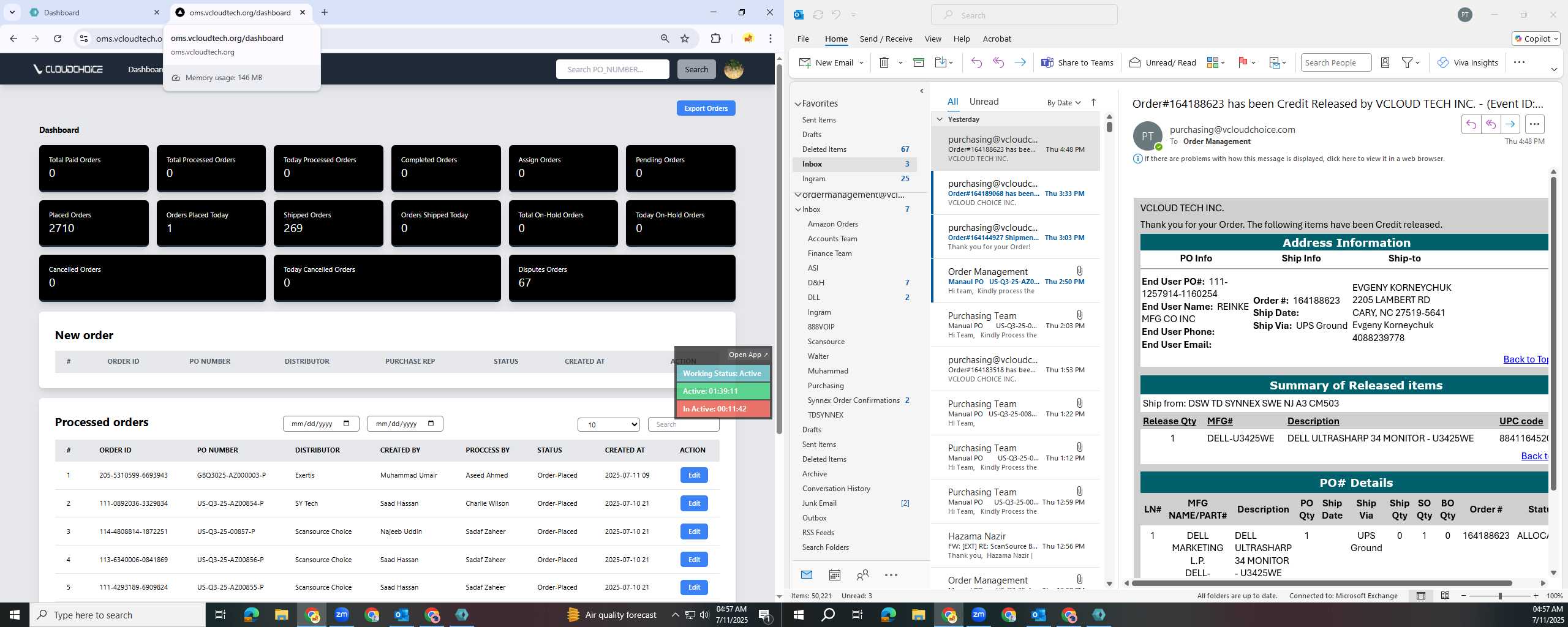The image size is (1568, 627).
Task: Switch to Reading view in Outlook status bar
Action: (1445, 596)
